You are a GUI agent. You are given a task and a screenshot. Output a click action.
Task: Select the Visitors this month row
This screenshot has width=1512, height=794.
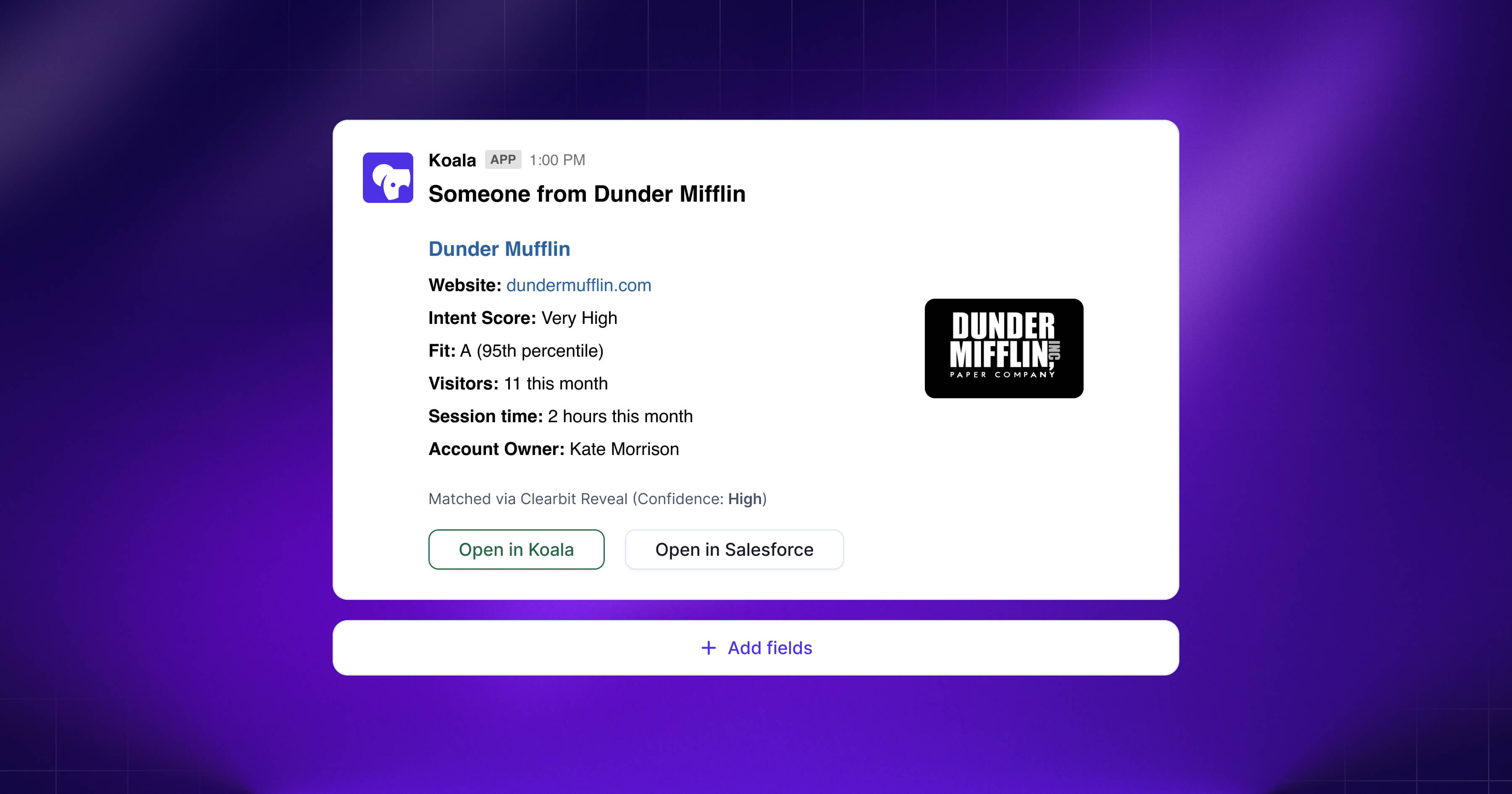click(x=518, y=384)
